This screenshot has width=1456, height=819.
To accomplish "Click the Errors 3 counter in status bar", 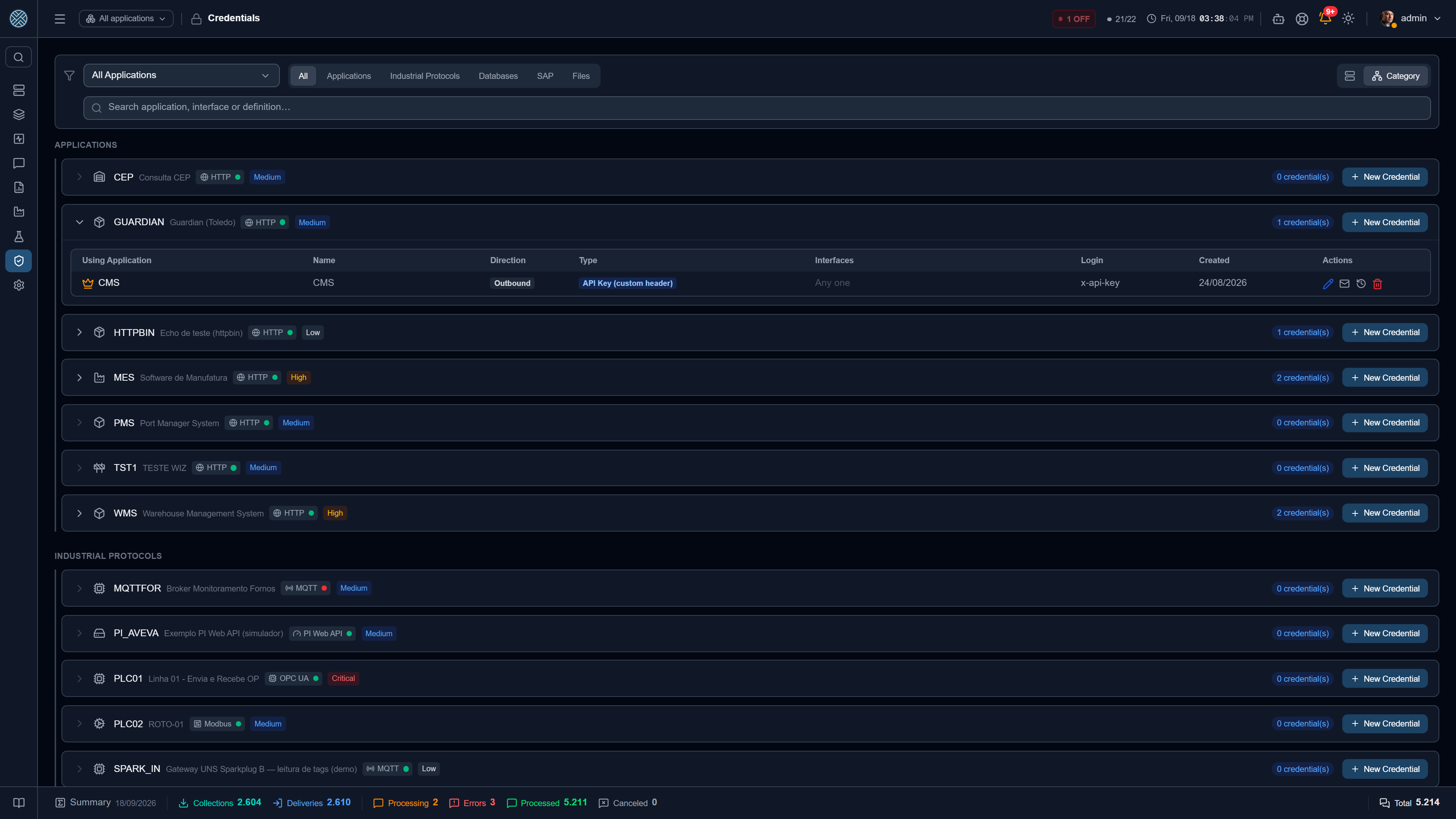I will point(472,803).
